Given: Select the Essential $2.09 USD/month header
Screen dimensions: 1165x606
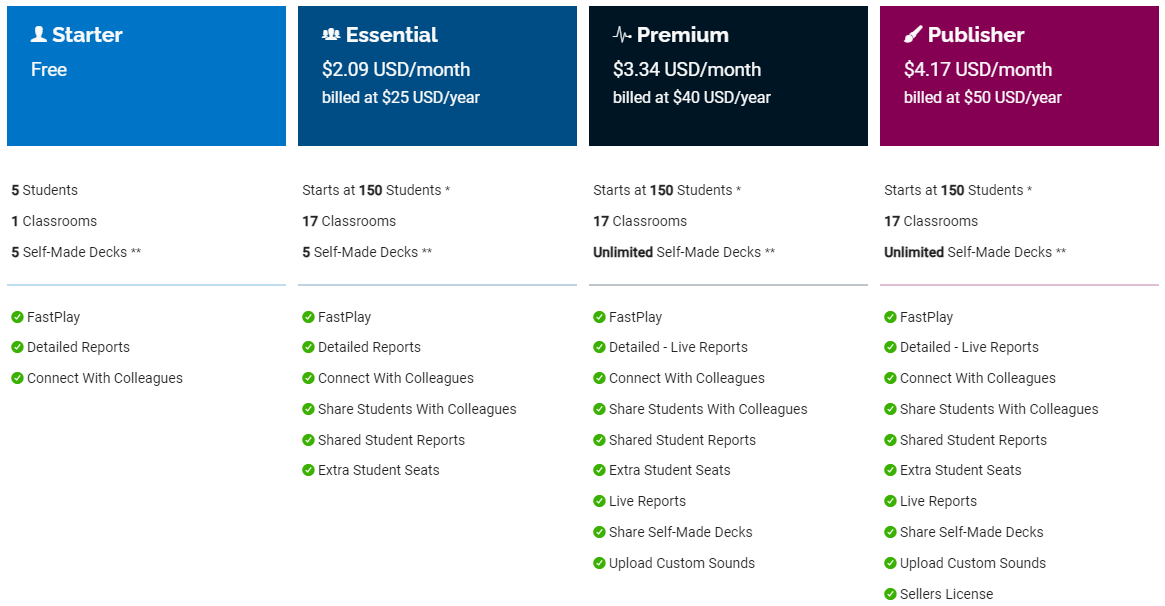Looking at the screenshot, I should (x=437, y=76).
